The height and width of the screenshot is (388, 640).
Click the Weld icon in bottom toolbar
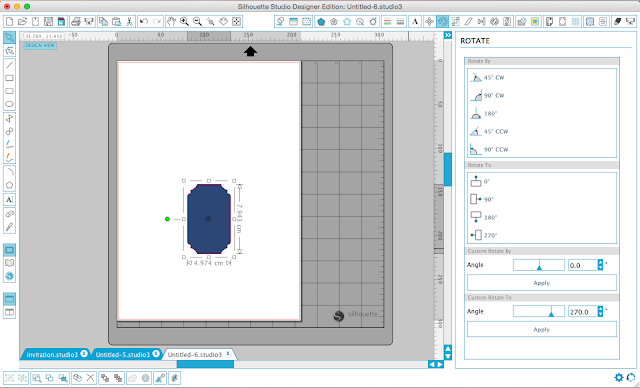(132, 378)
